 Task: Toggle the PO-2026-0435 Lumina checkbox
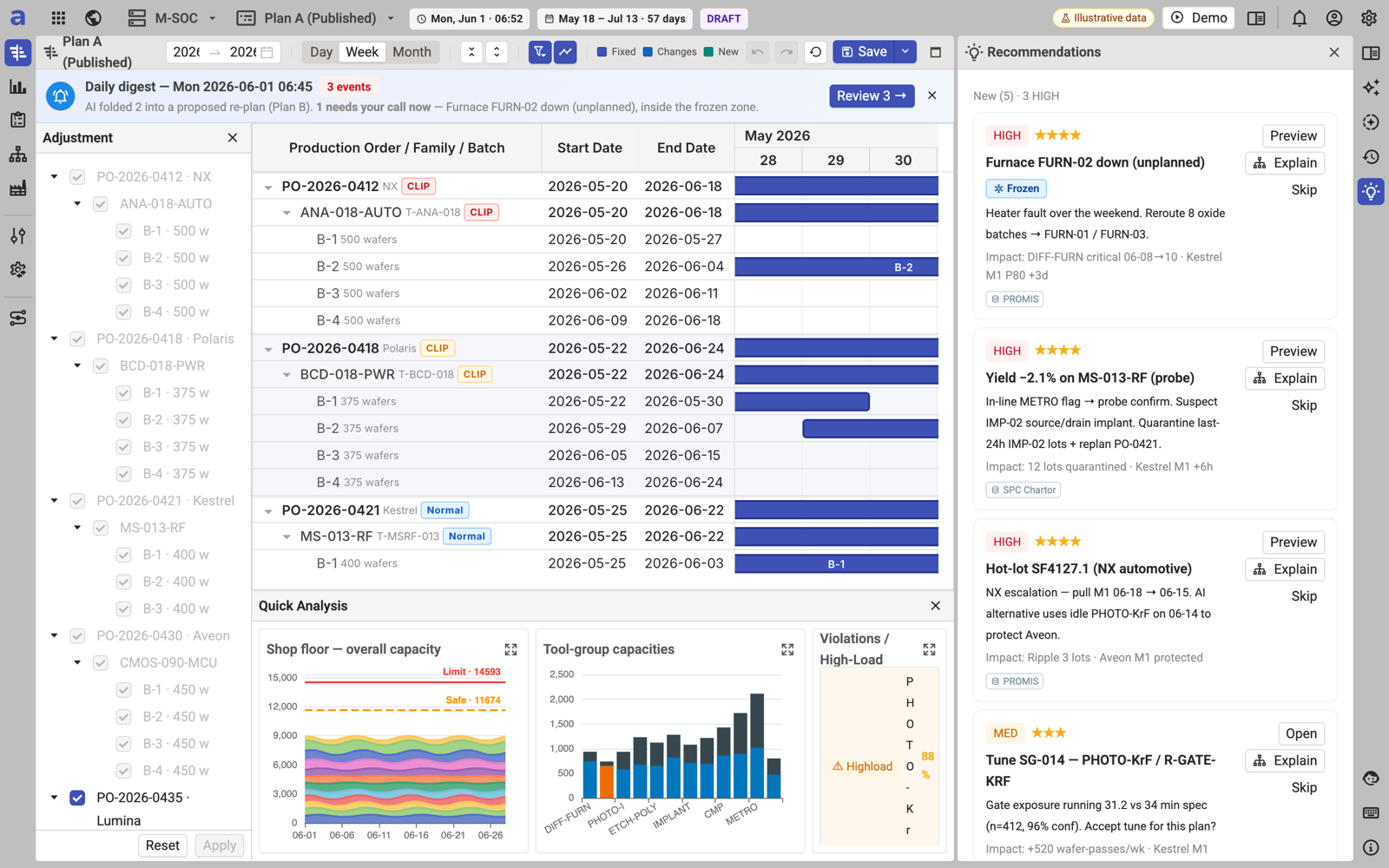[77, 798]
